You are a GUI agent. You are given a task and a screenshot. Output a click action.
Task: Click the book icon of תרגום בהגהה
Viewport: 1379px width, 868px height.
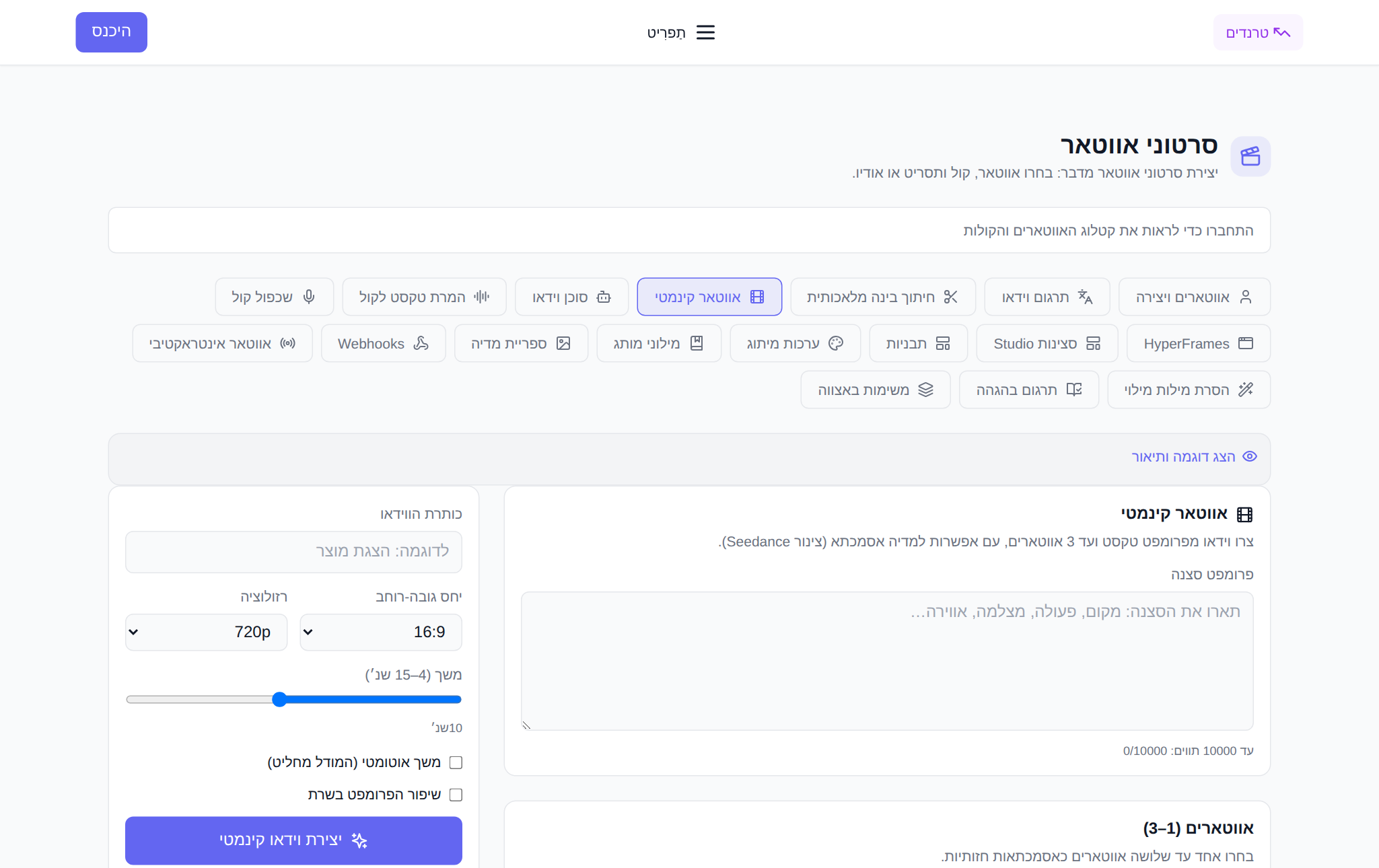[1074, 390]
